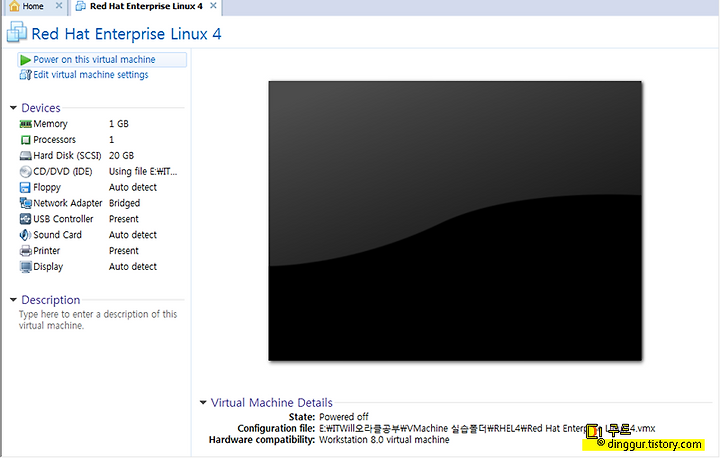Select the USB Controller icon

25,219
